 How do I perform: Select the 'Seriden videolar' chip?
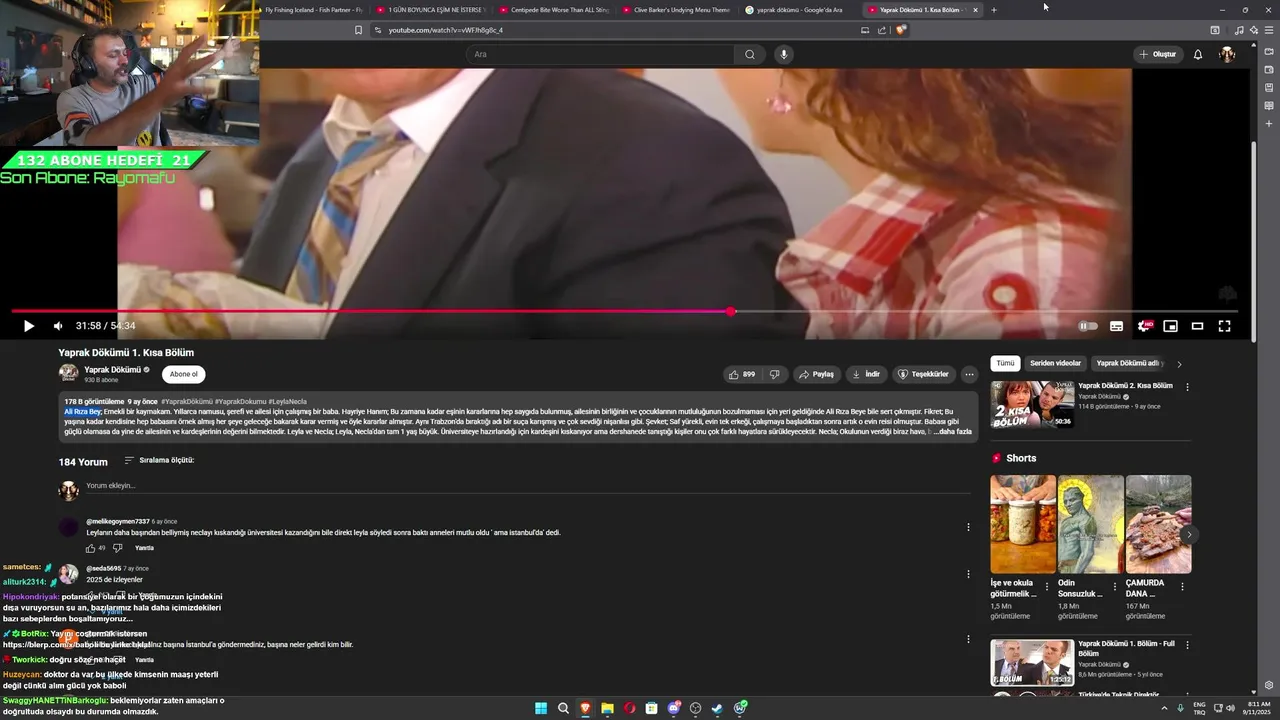(x=1055, y=363)
